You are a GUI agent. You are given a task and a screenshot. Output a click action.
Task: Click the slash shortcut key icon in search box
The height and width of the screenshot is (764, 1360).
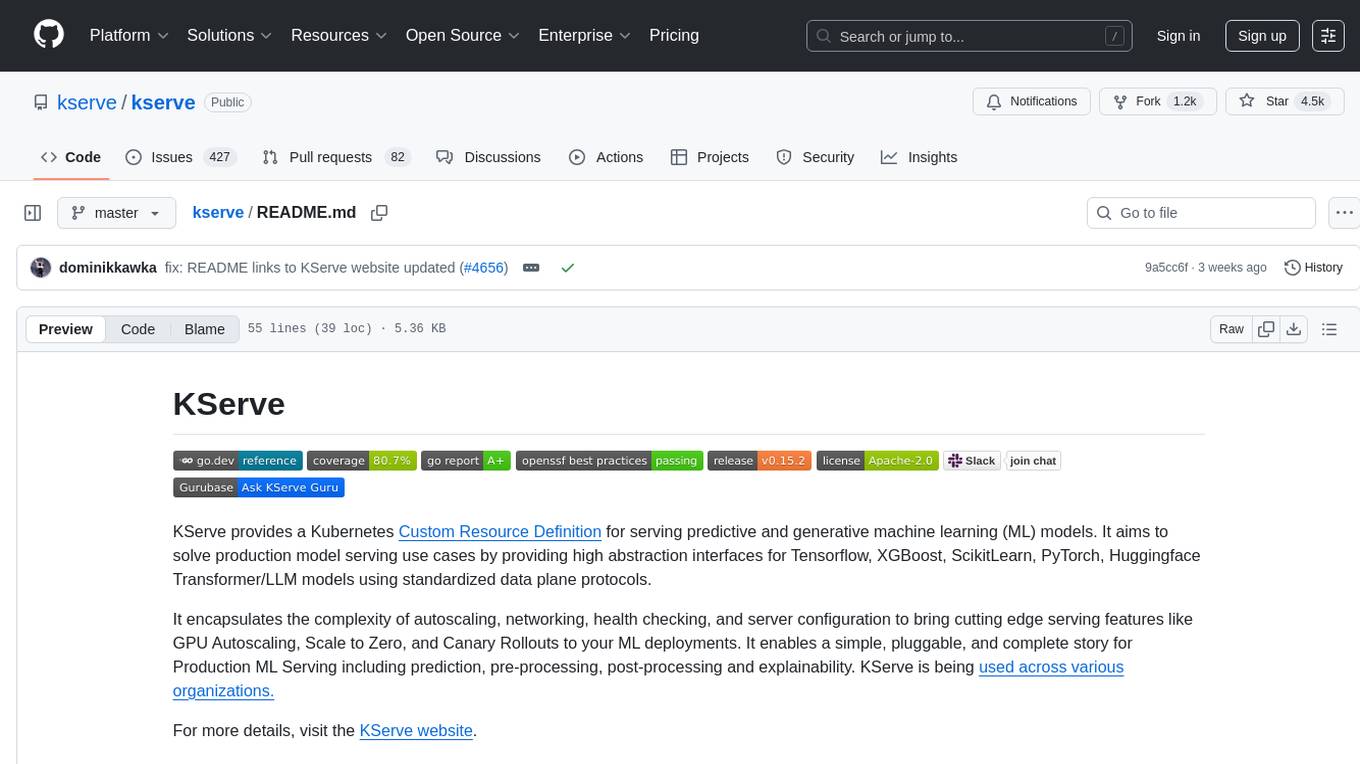point(1115,36)
